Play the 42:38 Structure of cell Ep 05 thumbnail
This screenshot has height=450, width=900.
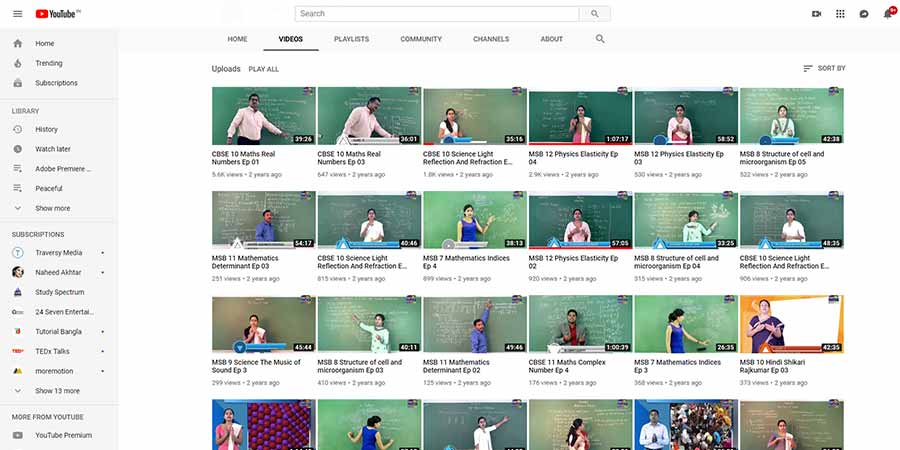click(792, 116)
